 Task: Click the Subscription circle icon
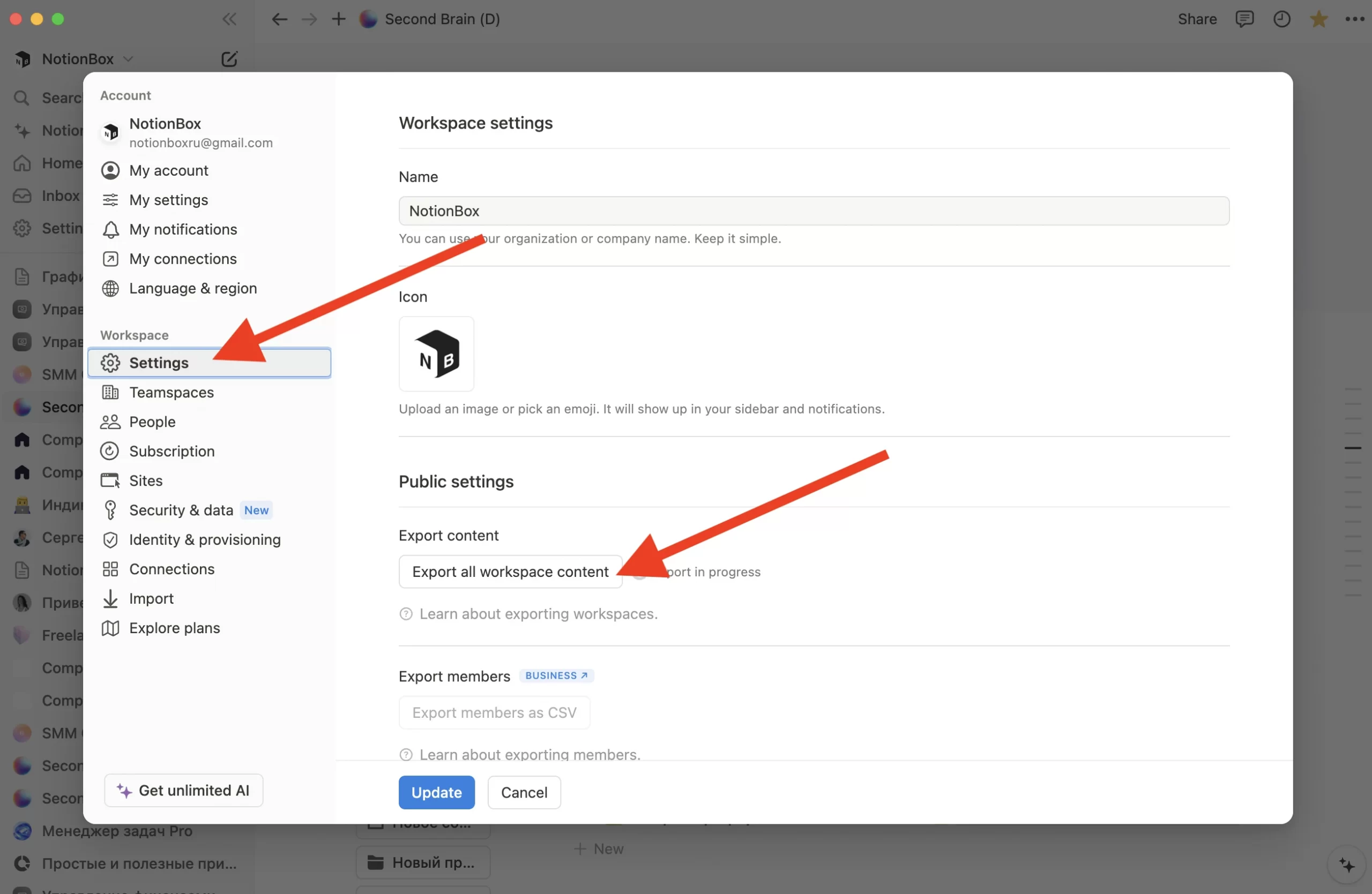point(109,451)
